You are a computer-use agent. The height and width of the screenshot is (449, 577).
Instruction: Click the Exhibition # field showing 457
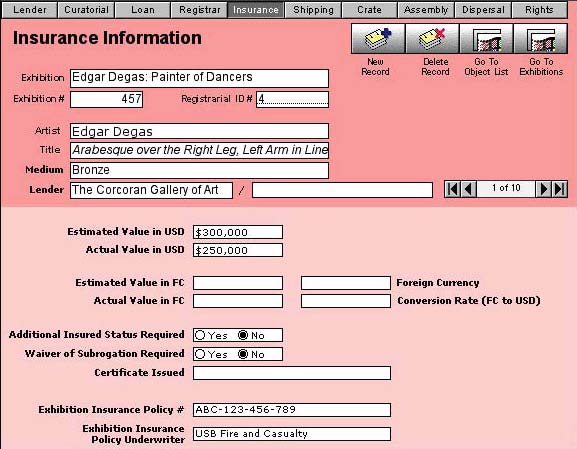click(x=106, y=99)
